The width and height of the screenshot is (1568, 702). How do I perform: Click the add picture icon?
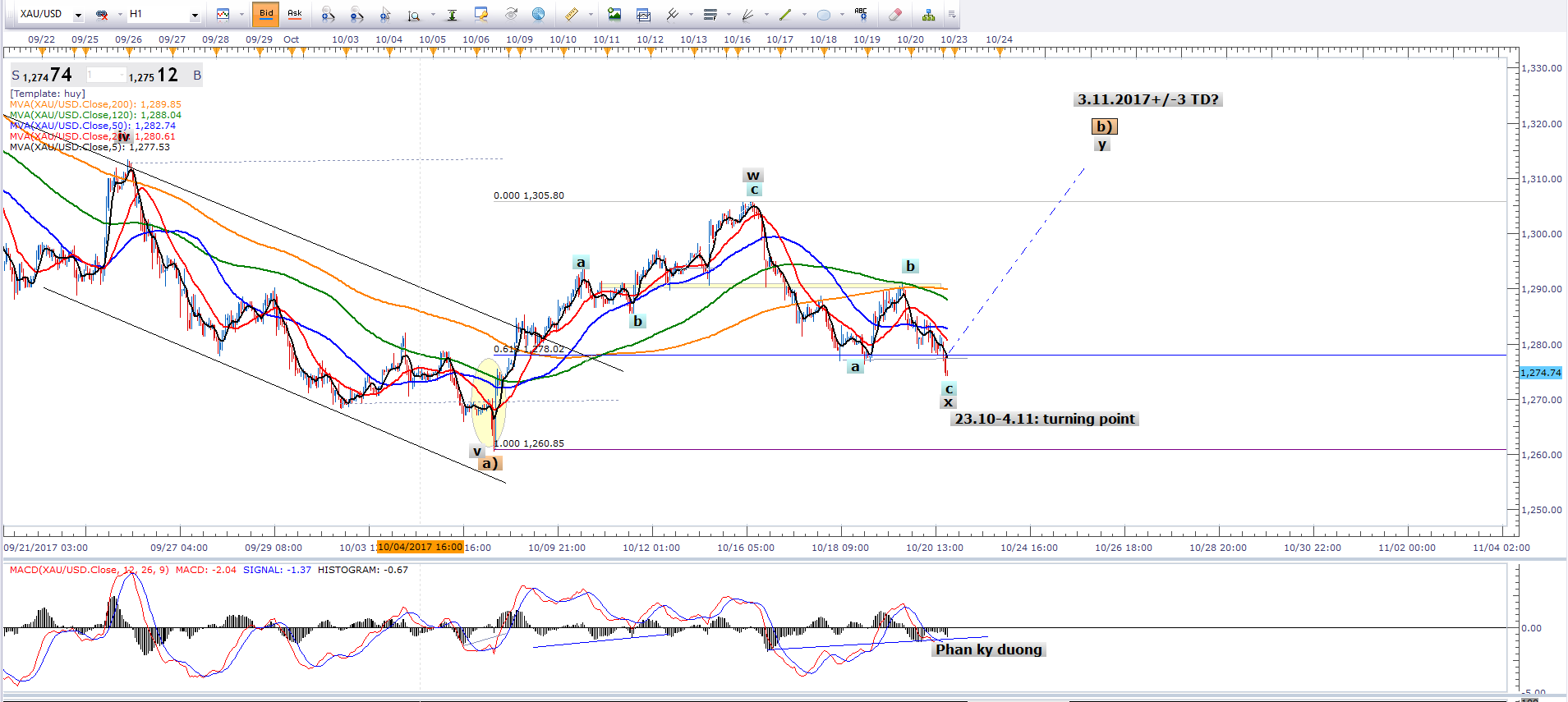(x=614, y=14)
